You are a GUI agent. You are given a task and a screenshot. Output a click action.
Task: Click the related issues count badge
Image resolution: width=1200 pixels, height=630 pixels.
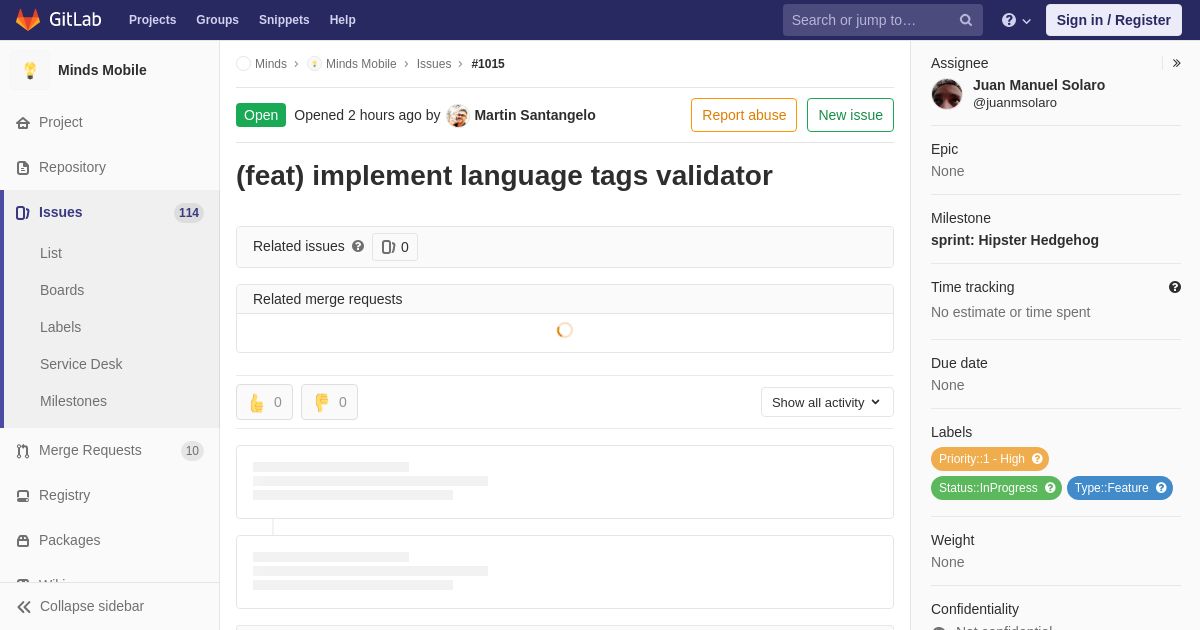(x=395, y=247)
